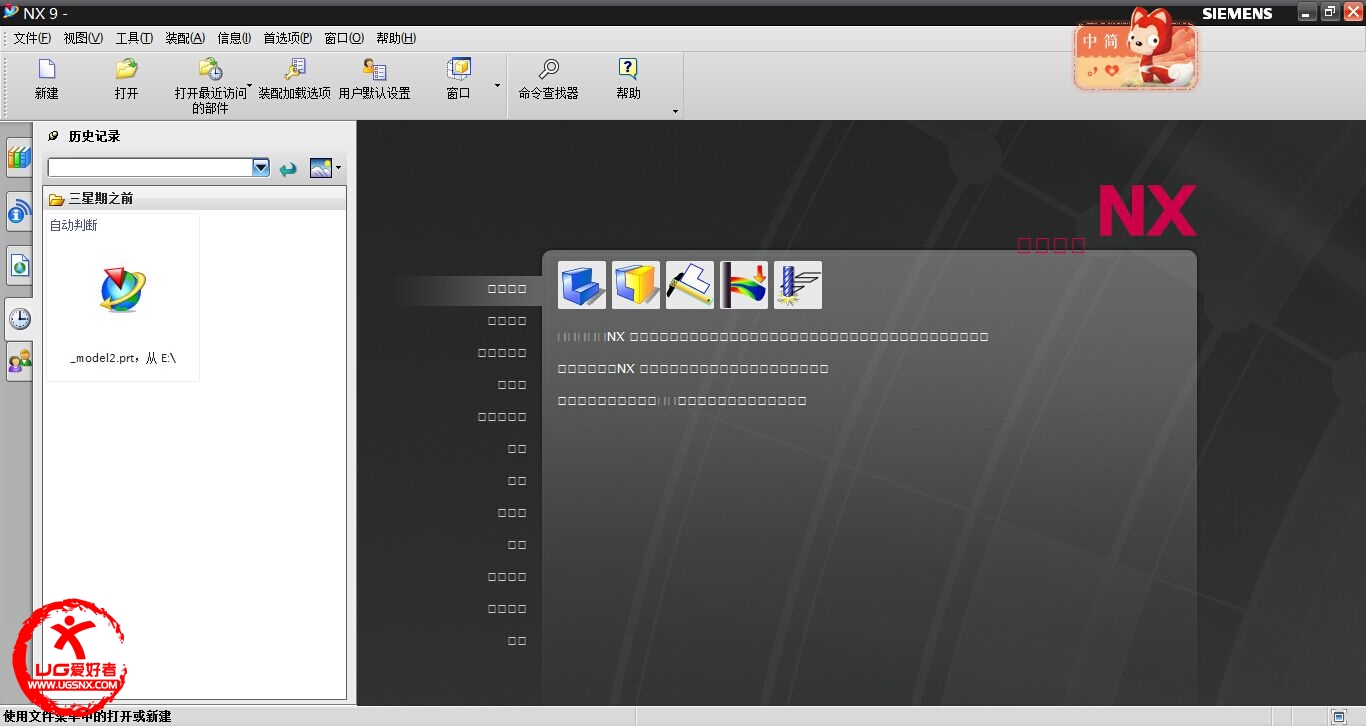
Task: Open the Roles sidebar tab with people icon
Action: click(19, 361)
